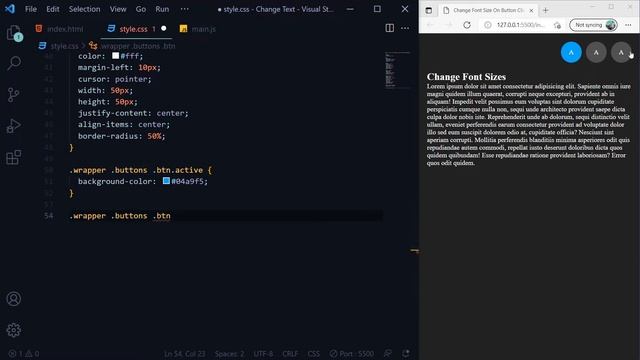Image resolution: width=640 pixels, height=360 pixels.
Task: Select the blue active small font button
Action: pos(571,52)
